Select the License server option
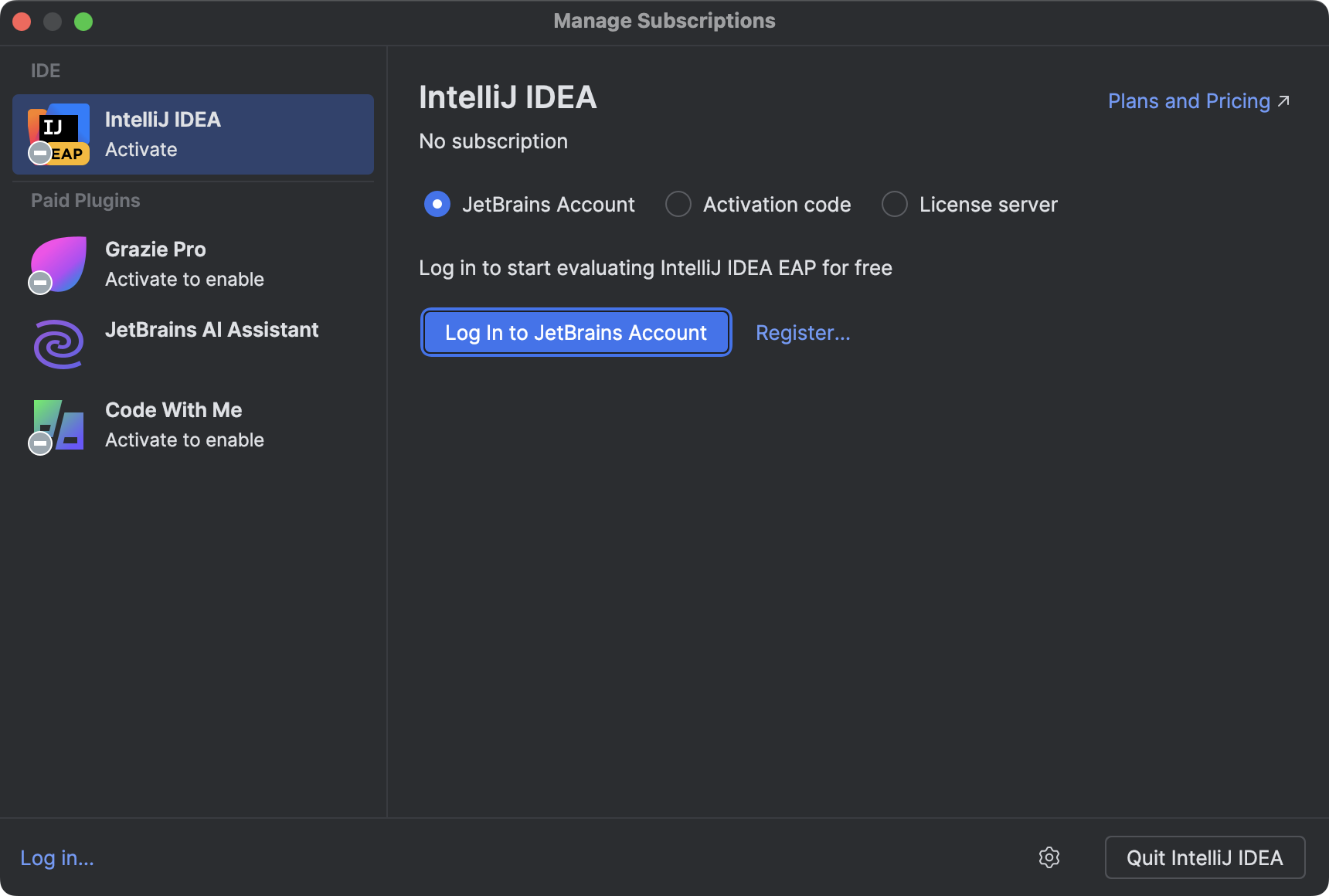Image resolution: width=1329 pixels, height=896 pixels. [894, 204]
